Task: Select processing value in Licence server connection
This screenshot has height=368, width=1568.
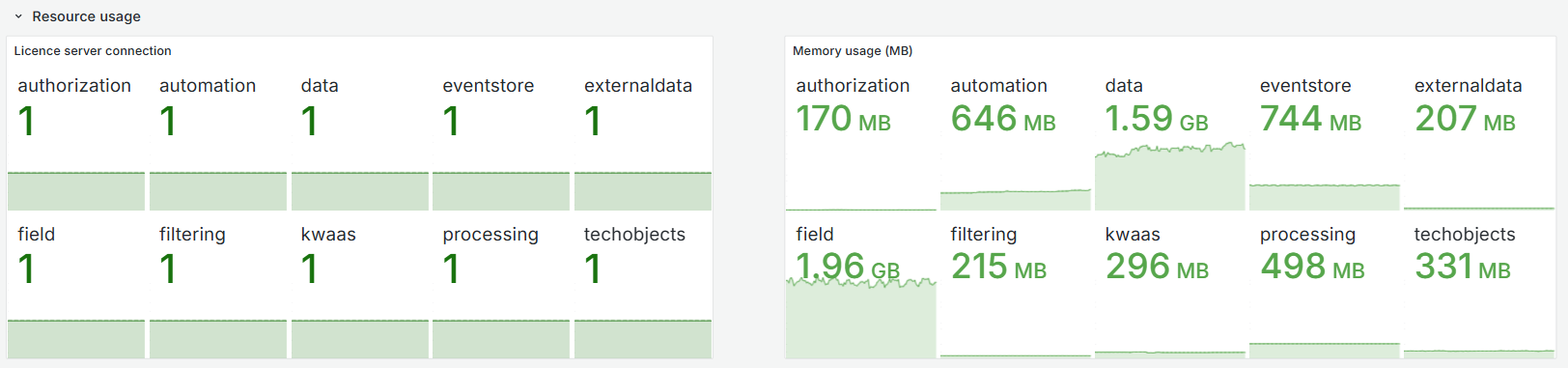Action: point(451,269)
